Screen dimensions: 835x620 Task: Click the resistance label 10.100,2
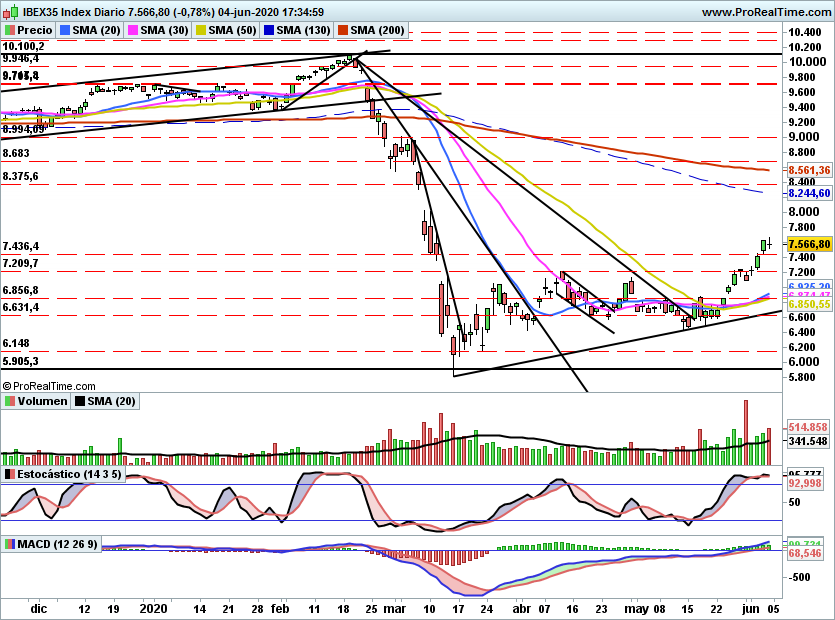coord(23,47)
